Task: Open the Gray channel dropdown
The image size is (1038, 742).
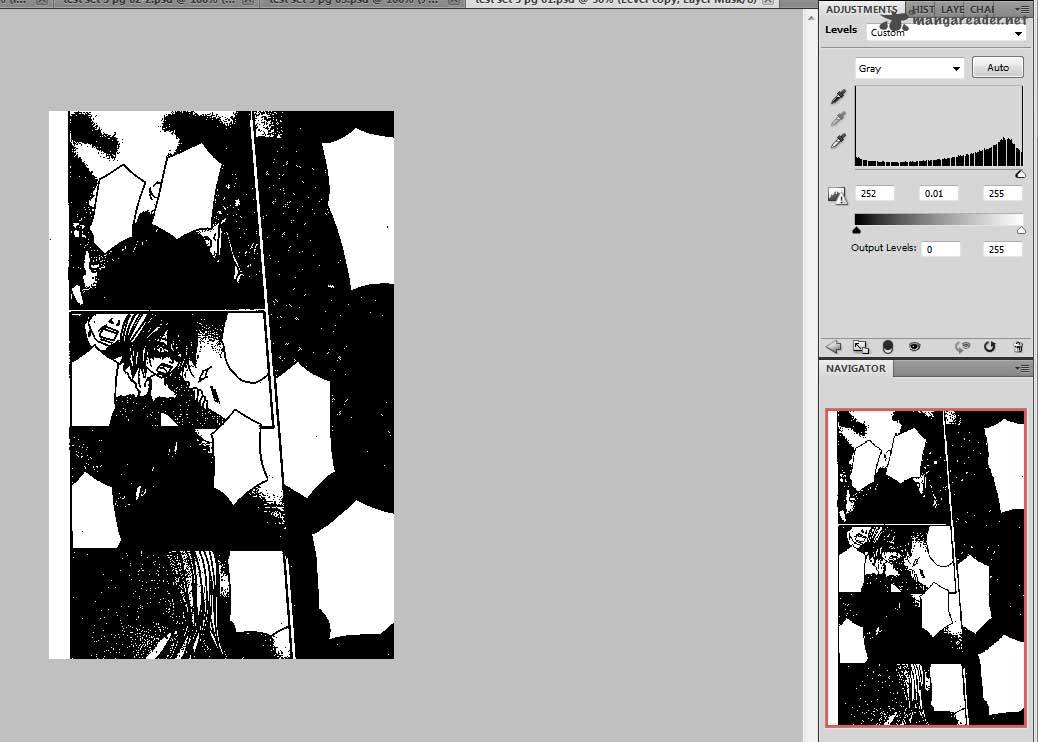Action: click(909, 68)
